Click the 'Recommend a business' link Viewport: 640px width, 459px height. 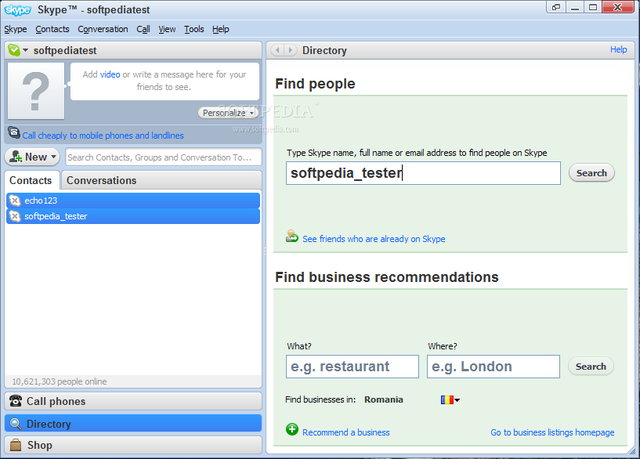tap(346, 432)
